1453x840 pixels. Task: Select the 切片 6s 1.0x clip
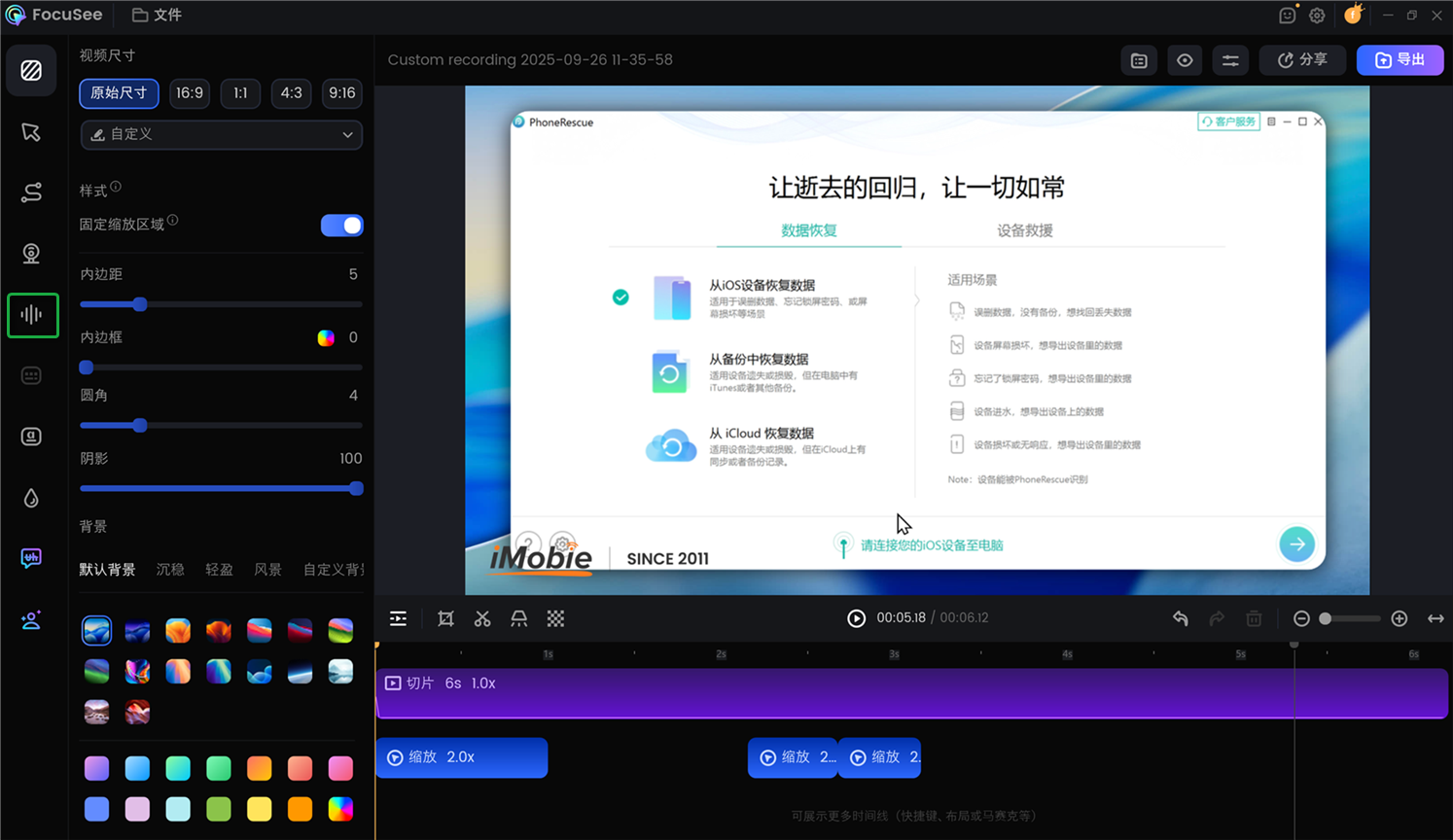912,693
